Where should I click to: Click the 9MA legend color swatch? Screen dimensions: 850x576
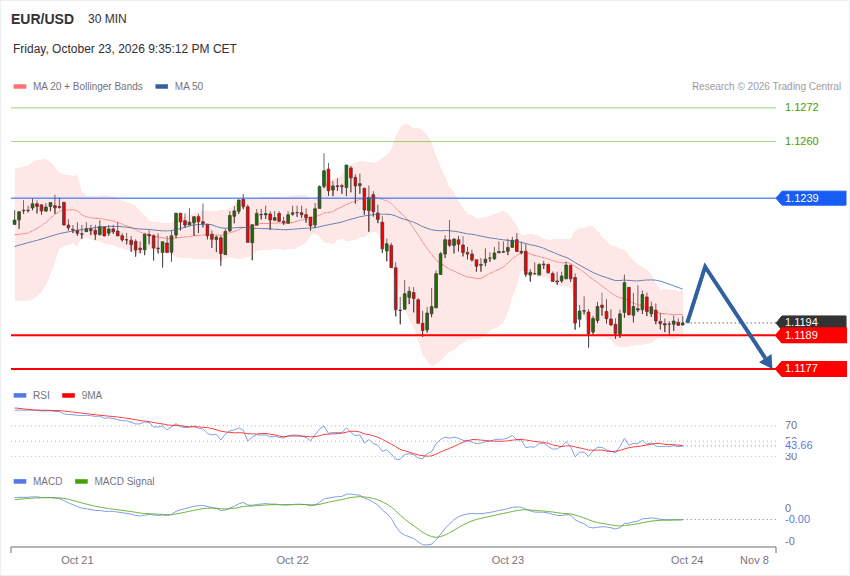click(68, 396)
